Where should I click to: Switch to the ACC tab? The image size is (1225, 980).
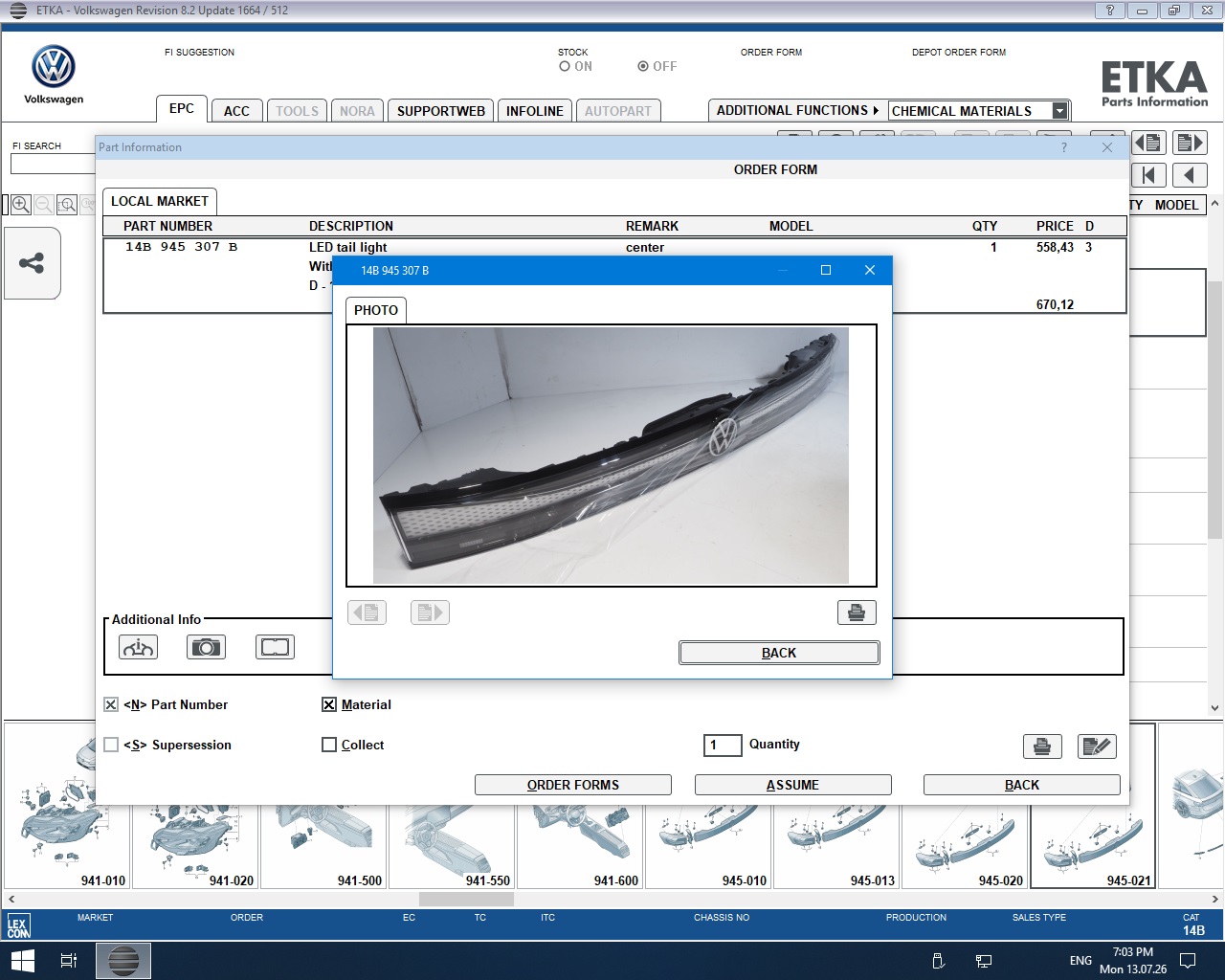(x=236, y=111)
